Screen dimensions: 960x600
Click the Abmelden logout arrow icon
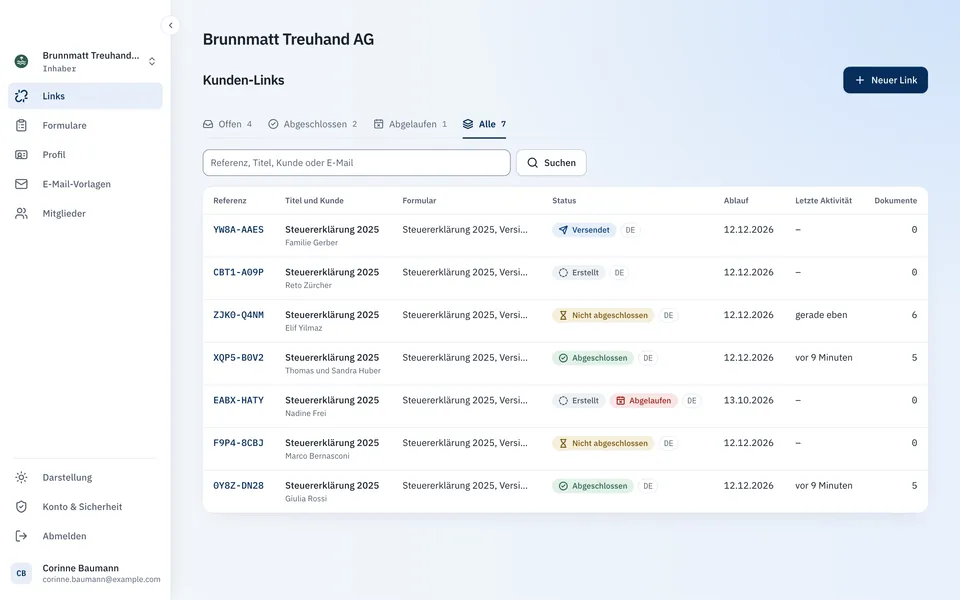pyautogui.click(x=21, y=536)
